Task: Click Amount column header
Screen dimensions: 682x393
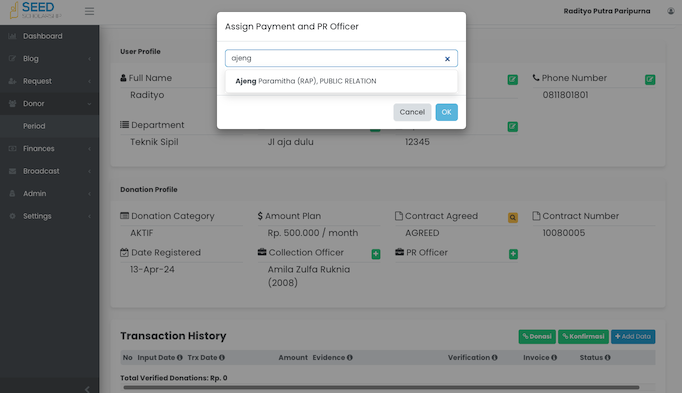Action: pos(293,357)
